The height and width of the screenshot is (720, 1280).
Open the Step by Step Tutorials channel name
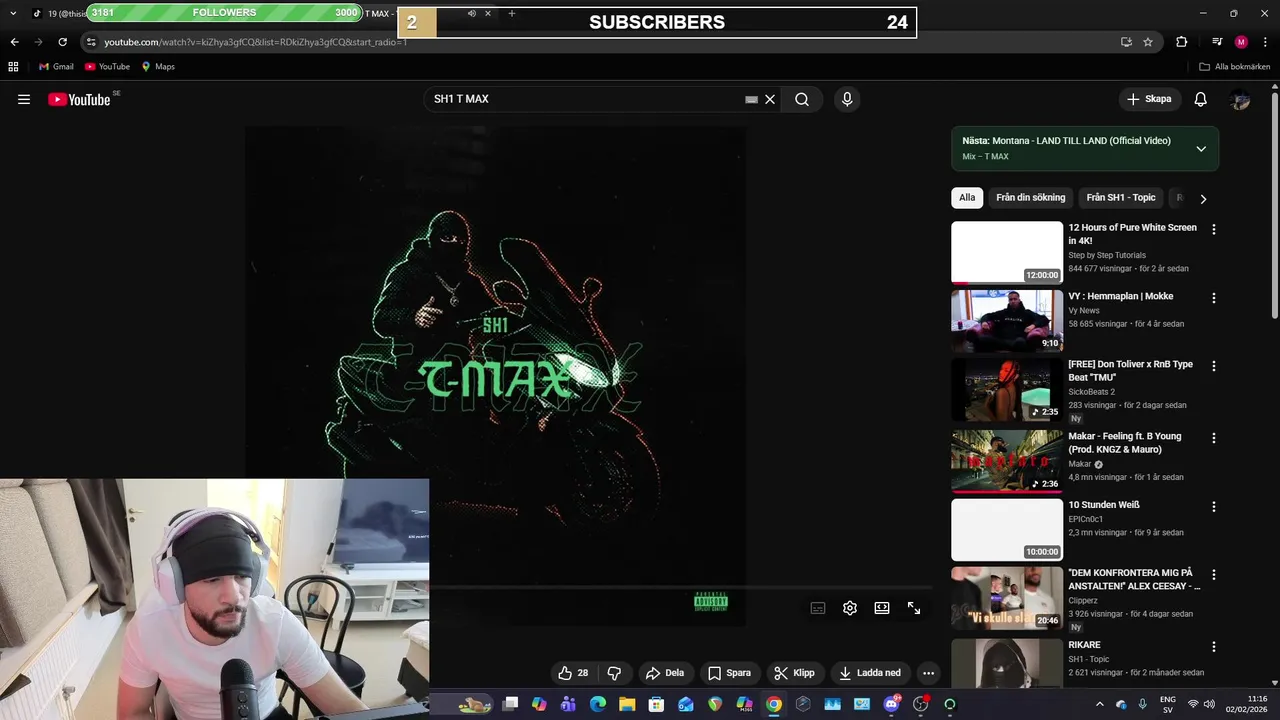point(1107,255)
